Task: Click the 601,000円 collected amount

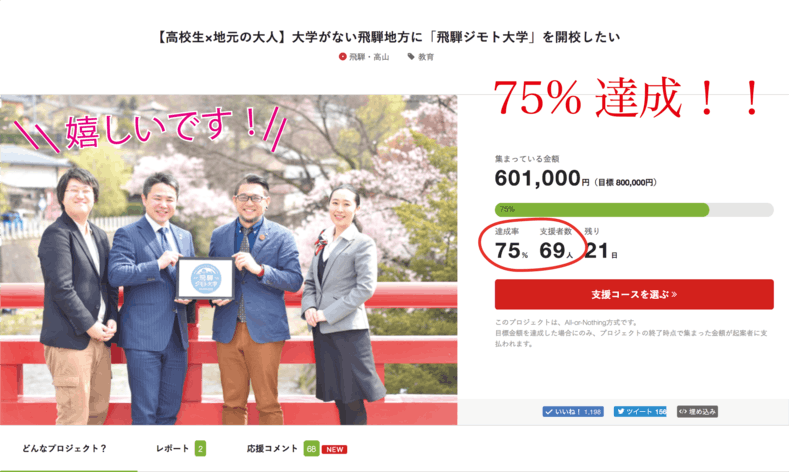Action: pos(542,179)
